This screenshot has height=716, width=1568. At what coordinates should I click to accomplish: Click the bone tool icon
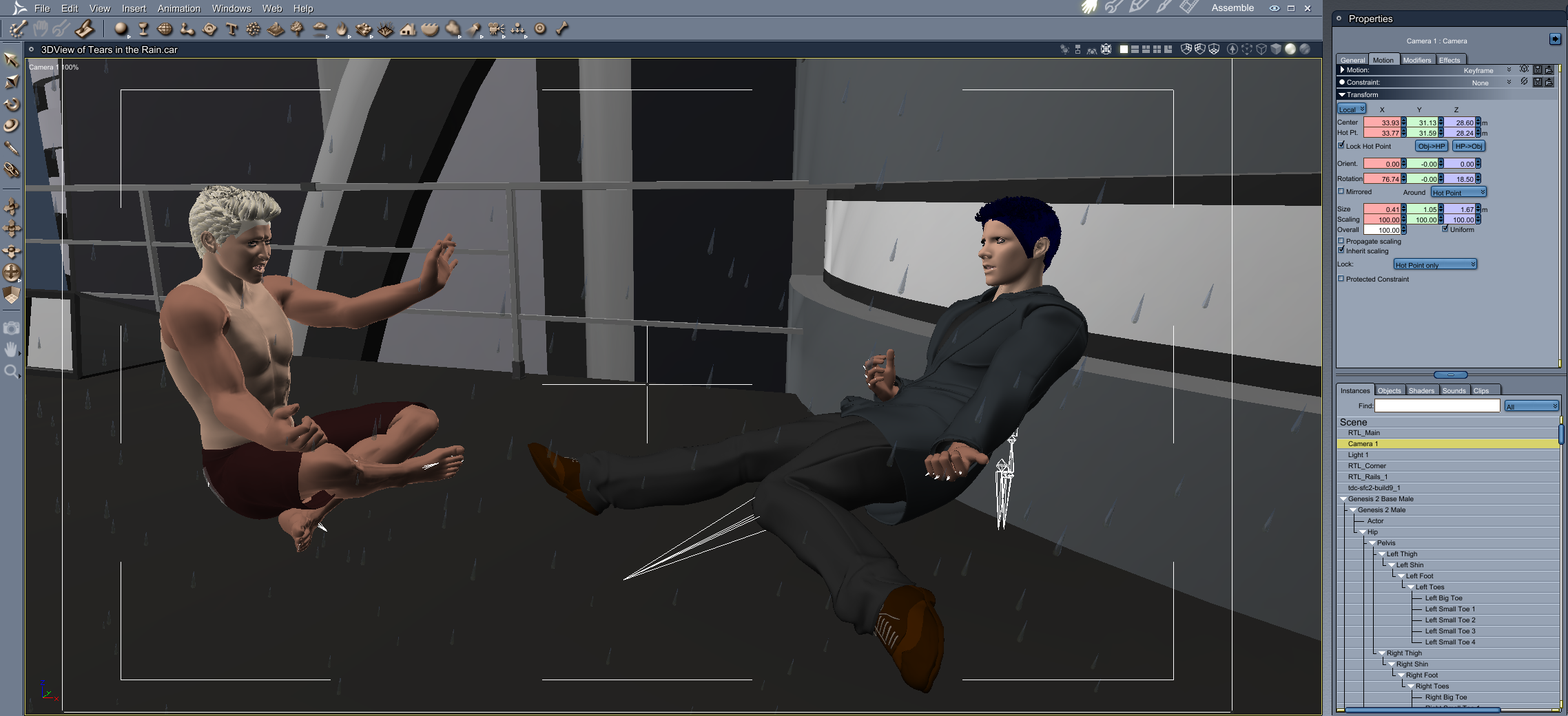coord(562,29)
